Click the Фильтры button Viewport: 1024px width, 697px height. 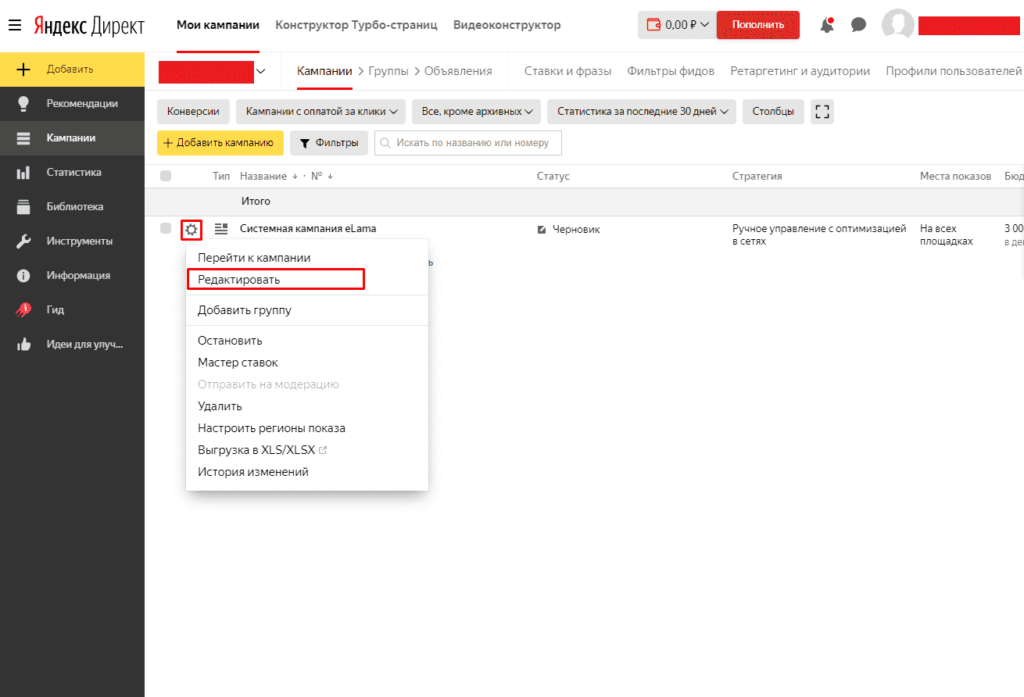[329, 143]
